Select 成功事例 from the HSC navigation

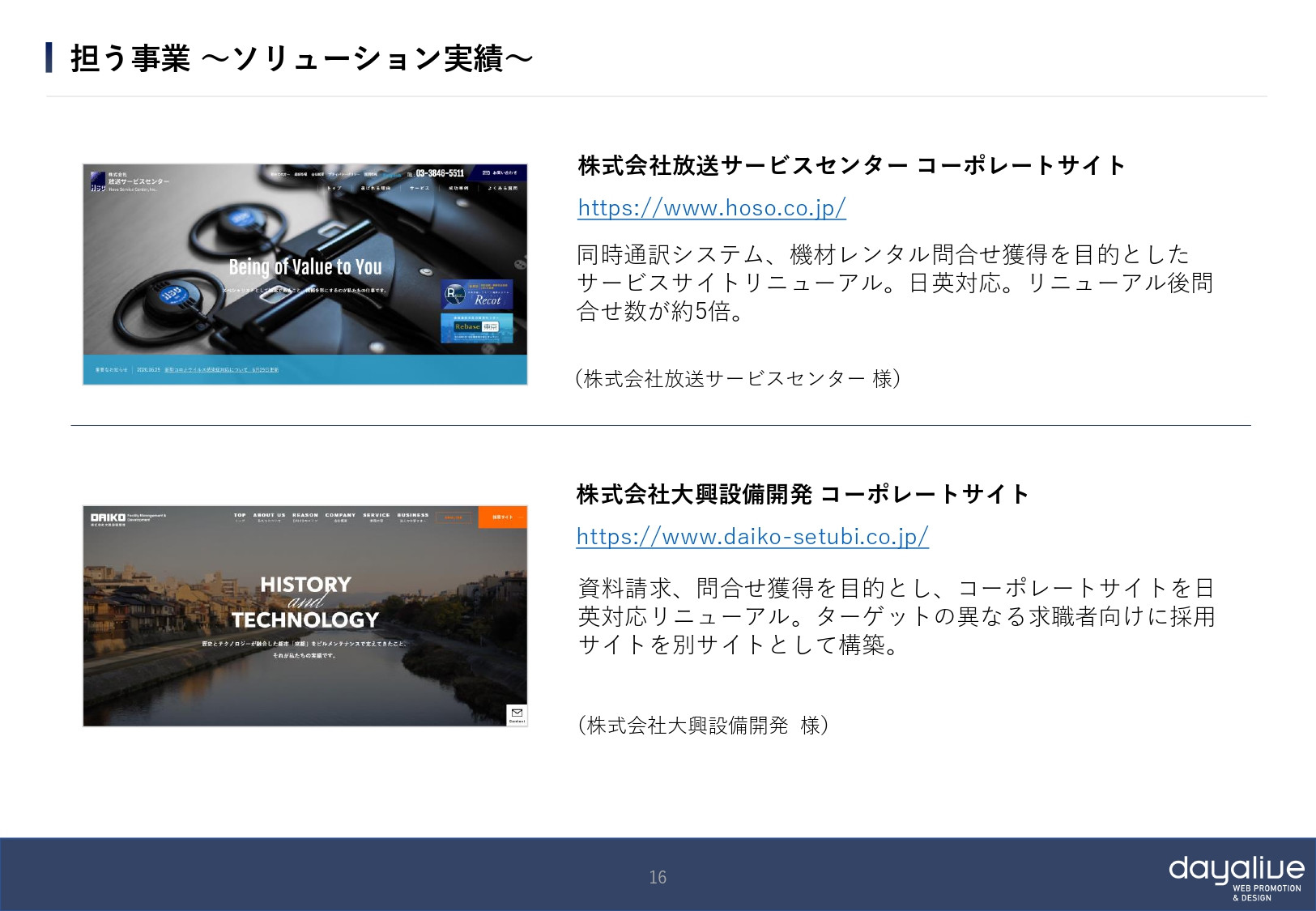[x=457, y=189]
